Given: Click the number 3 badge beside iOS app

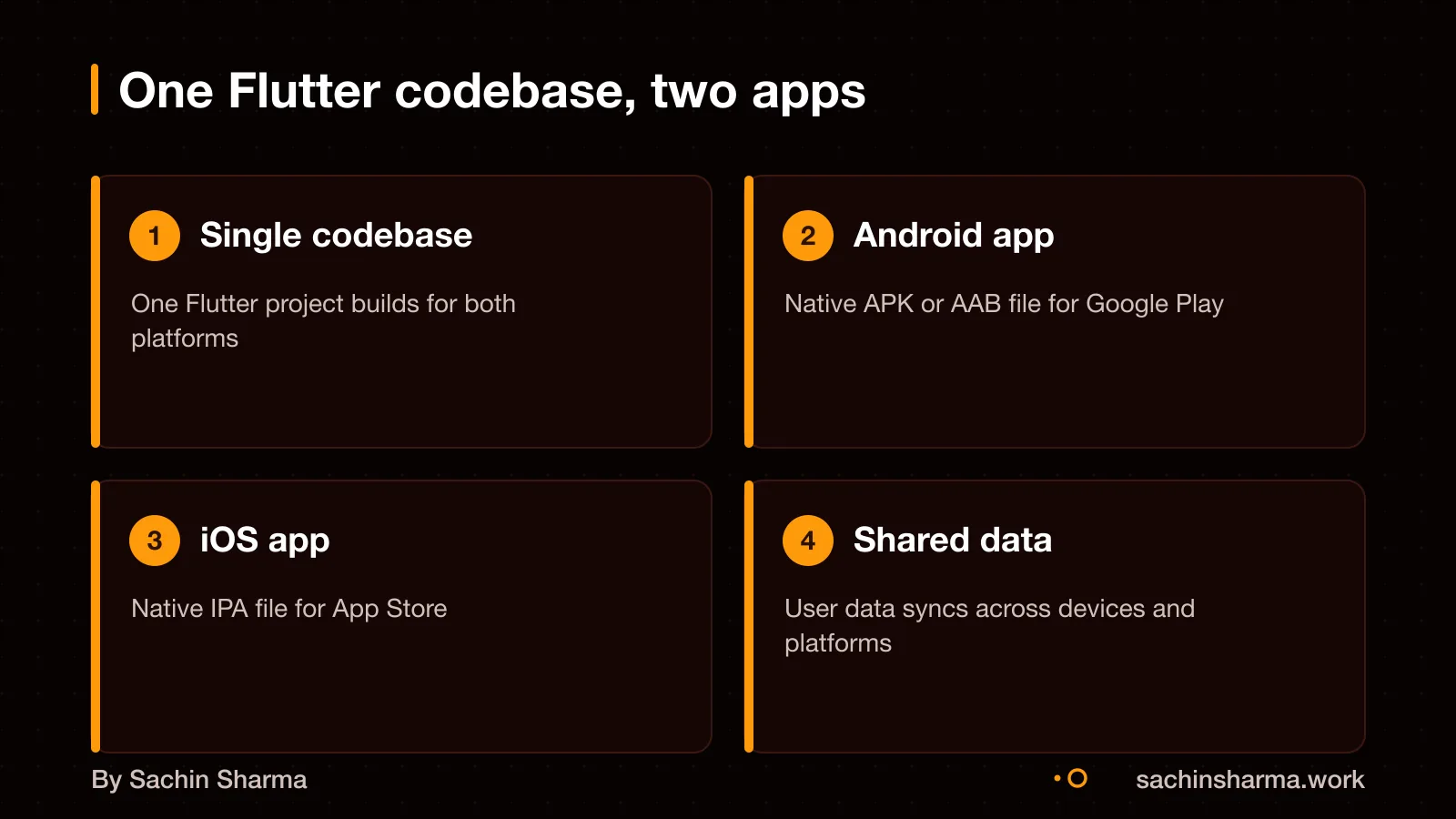Looking at the screenshot, I should click(155, 541).
